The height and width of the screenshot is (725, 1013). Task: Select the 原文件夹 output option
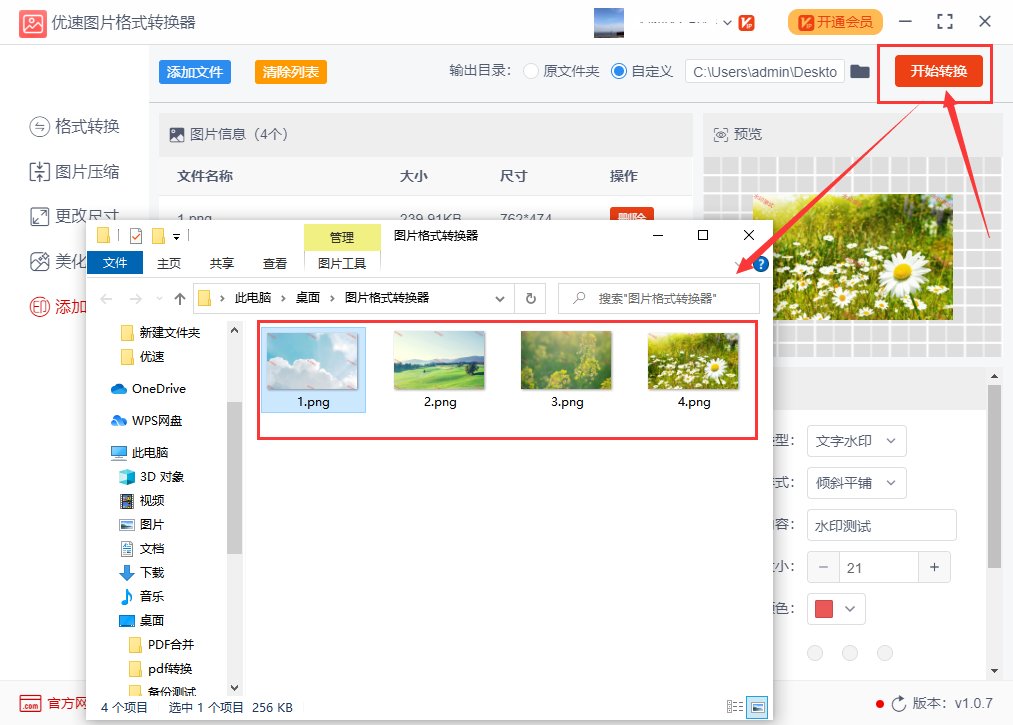[531, 71]
